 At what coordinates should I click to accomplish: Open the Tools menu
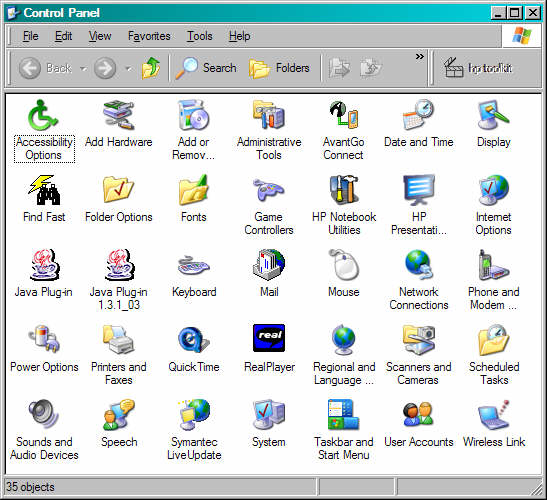coord(200,36)
